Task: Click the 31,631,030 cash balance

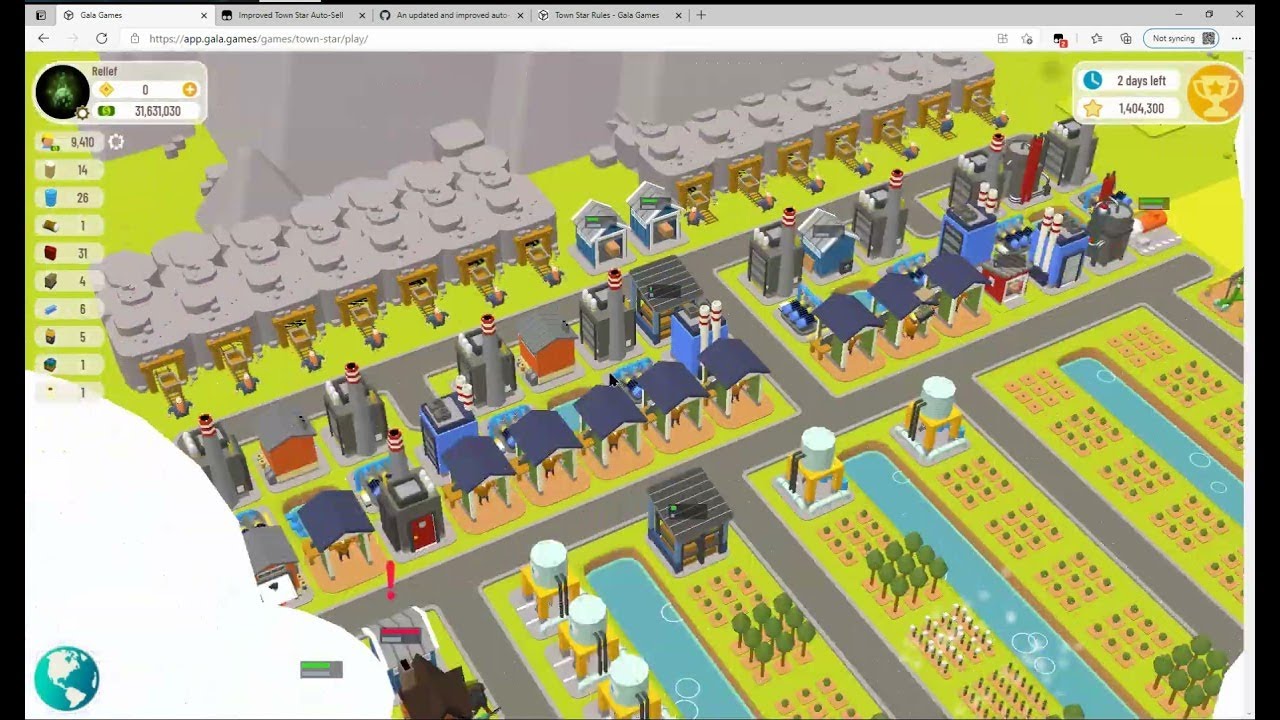Action: point(158,111)
